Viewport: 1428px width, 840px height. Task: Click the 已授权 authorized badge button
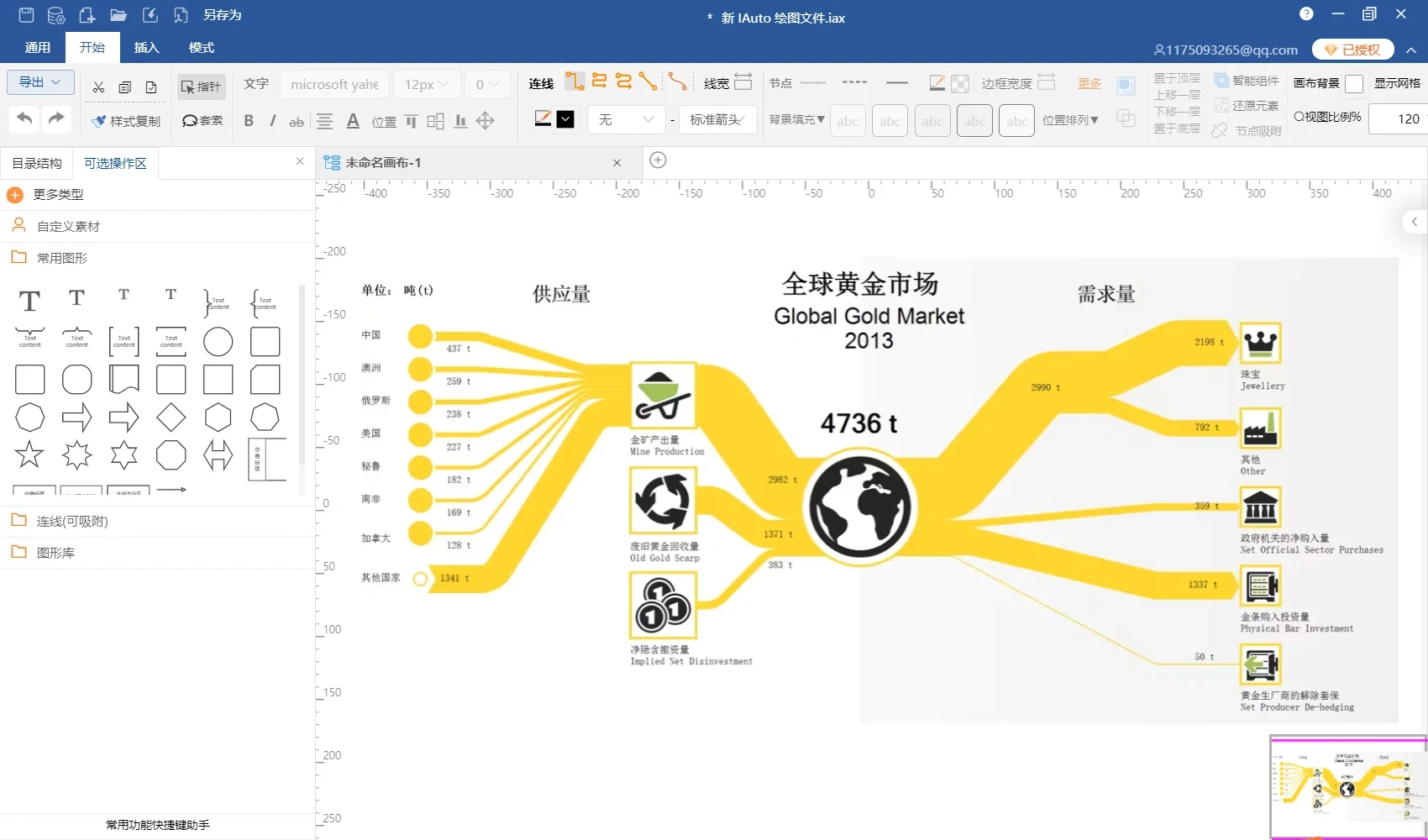pos(1353,50)
